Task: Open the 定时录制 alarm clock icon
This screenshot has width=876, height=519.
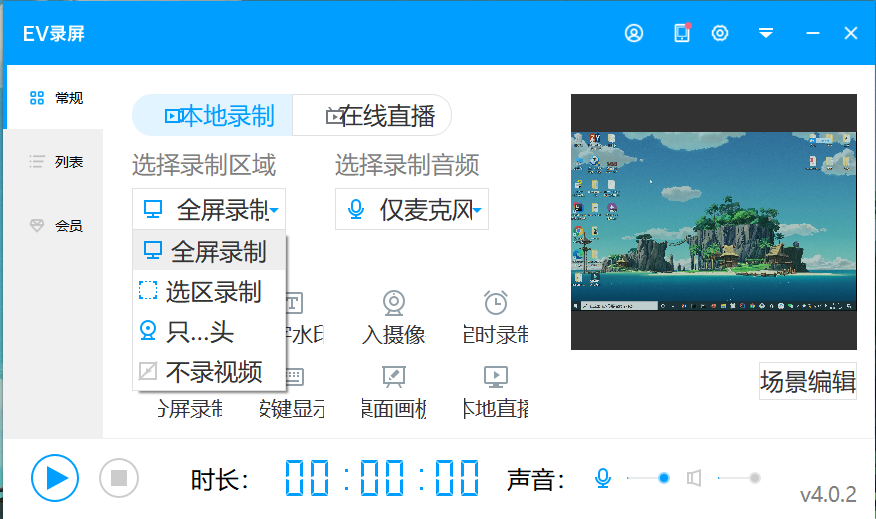Action: click(496, 303)
